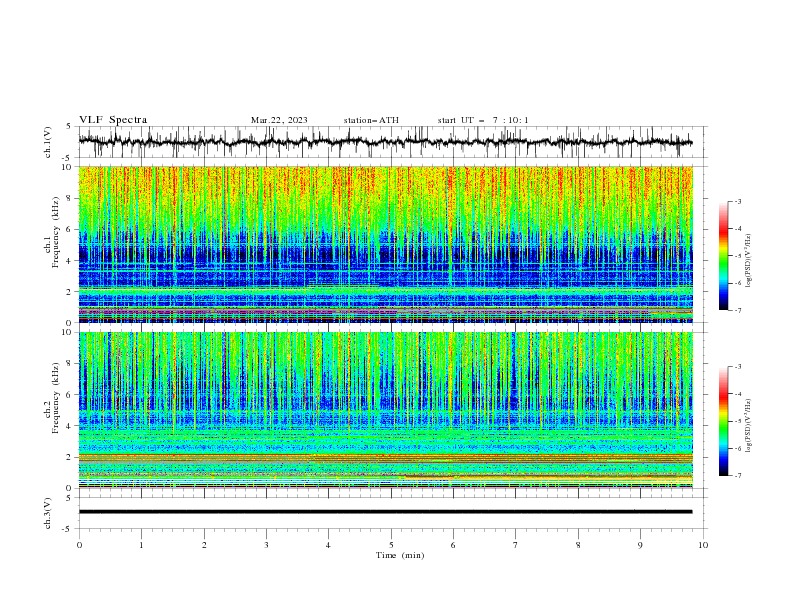The height and width of the screenshot is (612, 792).
Task: Click the 'station=ATH' label
Action: point(371,120)
